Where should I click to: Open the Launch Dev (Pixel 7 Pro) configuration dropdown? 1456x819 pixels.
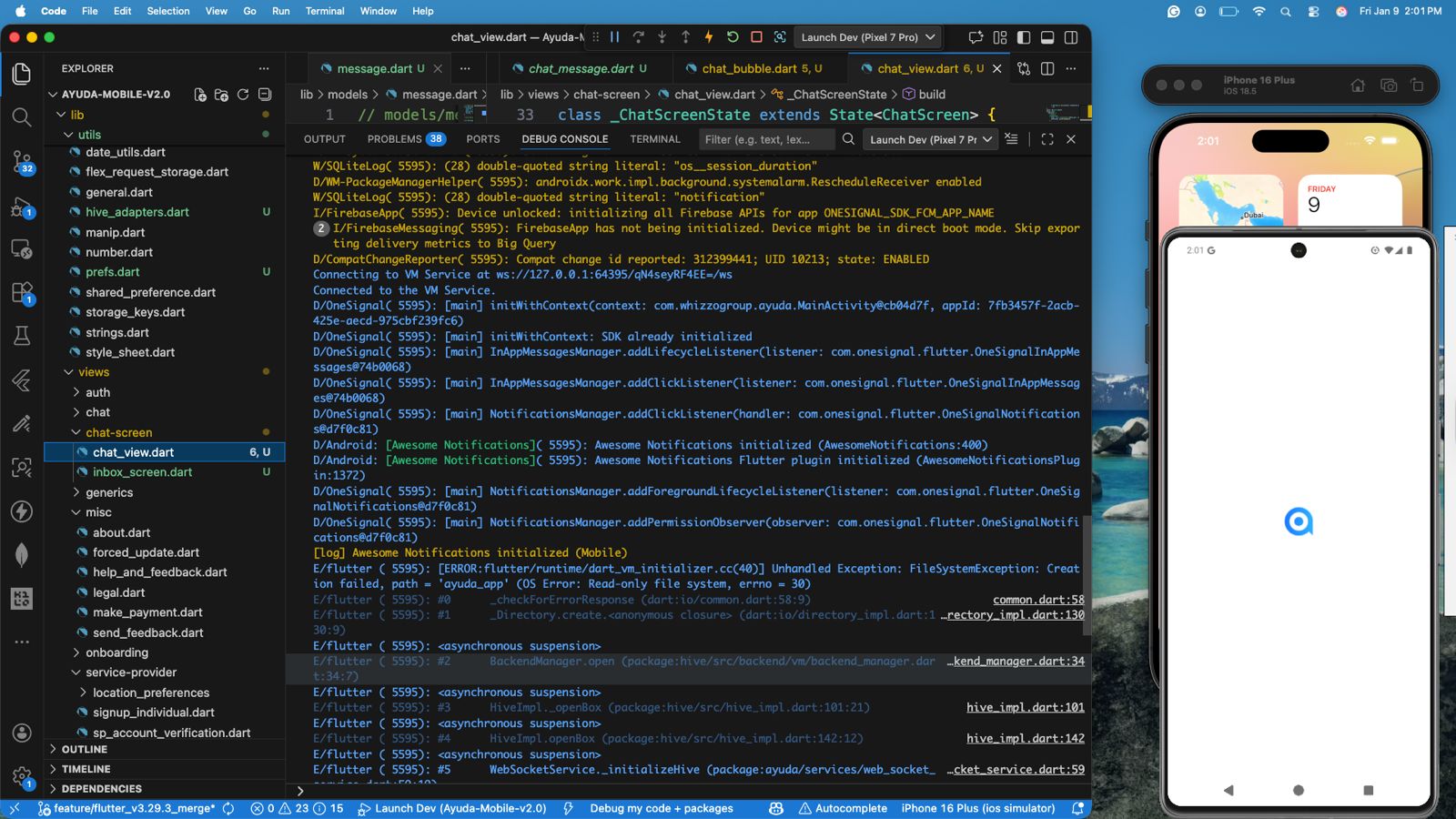(868, 37)
